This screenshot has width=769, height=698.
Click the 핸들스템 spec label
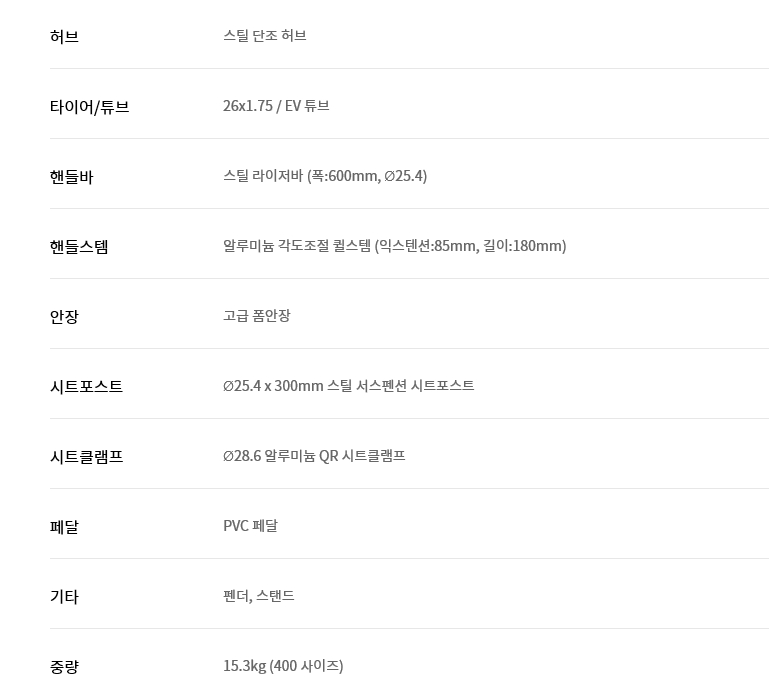pyautogui.click(x=80, y=247)
